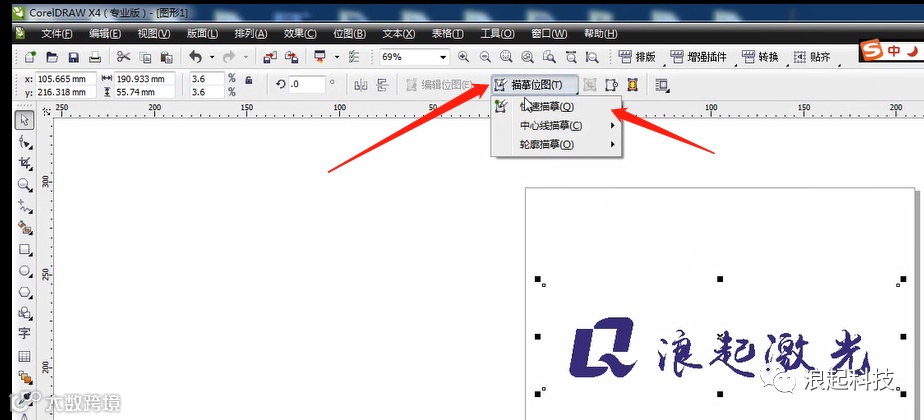Open the undo history dropdown arrow
Image resolution: width=924 pixels, height=420 pixels.
pyautogui.click(x=212, y=57)
